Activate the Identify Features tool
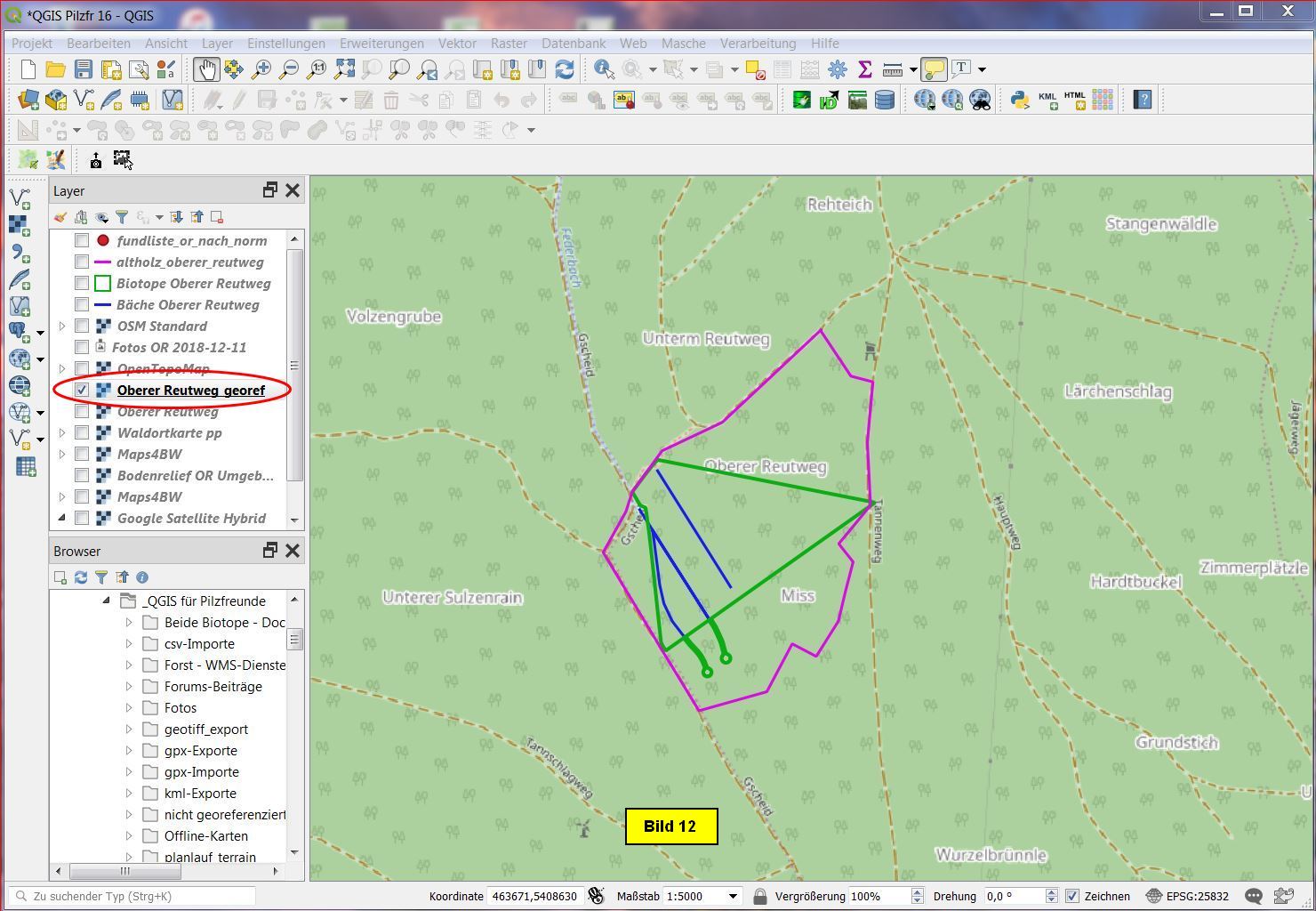1316x911 pixels. coord(604,69)
